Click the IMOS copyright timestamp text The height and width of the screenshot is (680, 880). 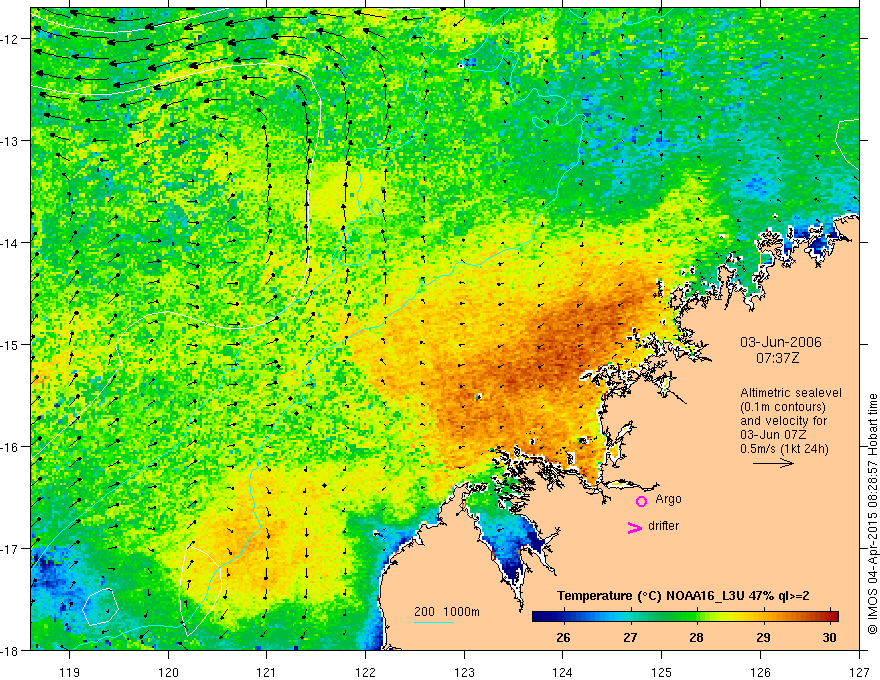point(872,513)
